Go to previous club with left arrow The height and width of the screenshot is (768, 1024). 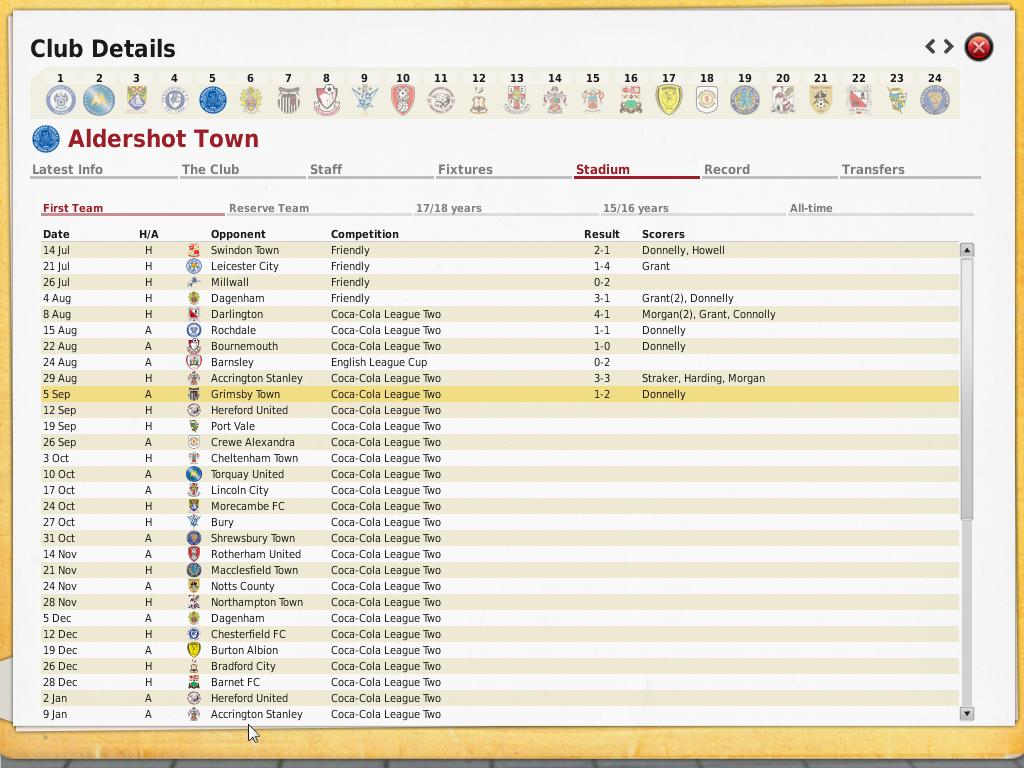pyautogui.click(x=931, y=46)
